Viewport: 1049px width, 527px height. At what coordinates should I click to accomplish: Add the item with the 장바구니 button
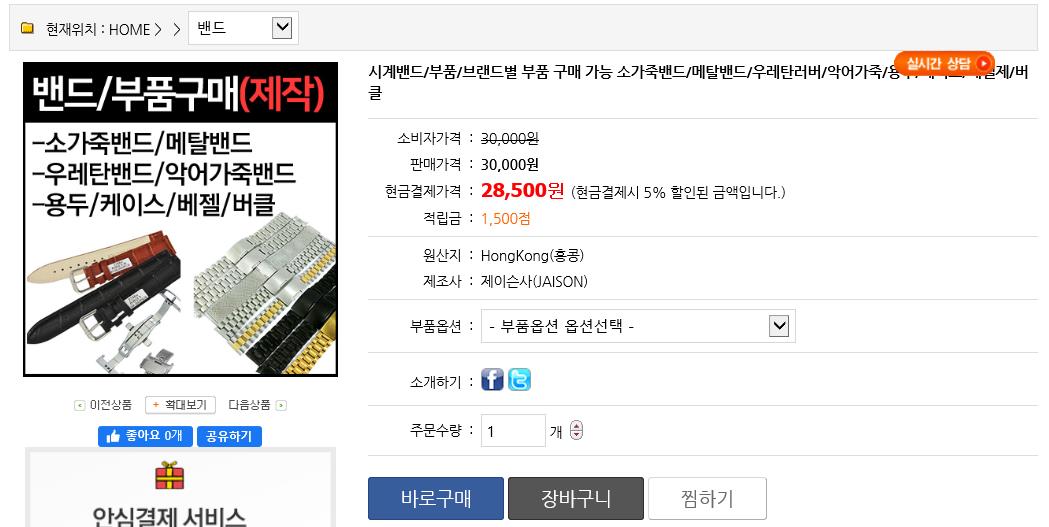click(575, 498)
